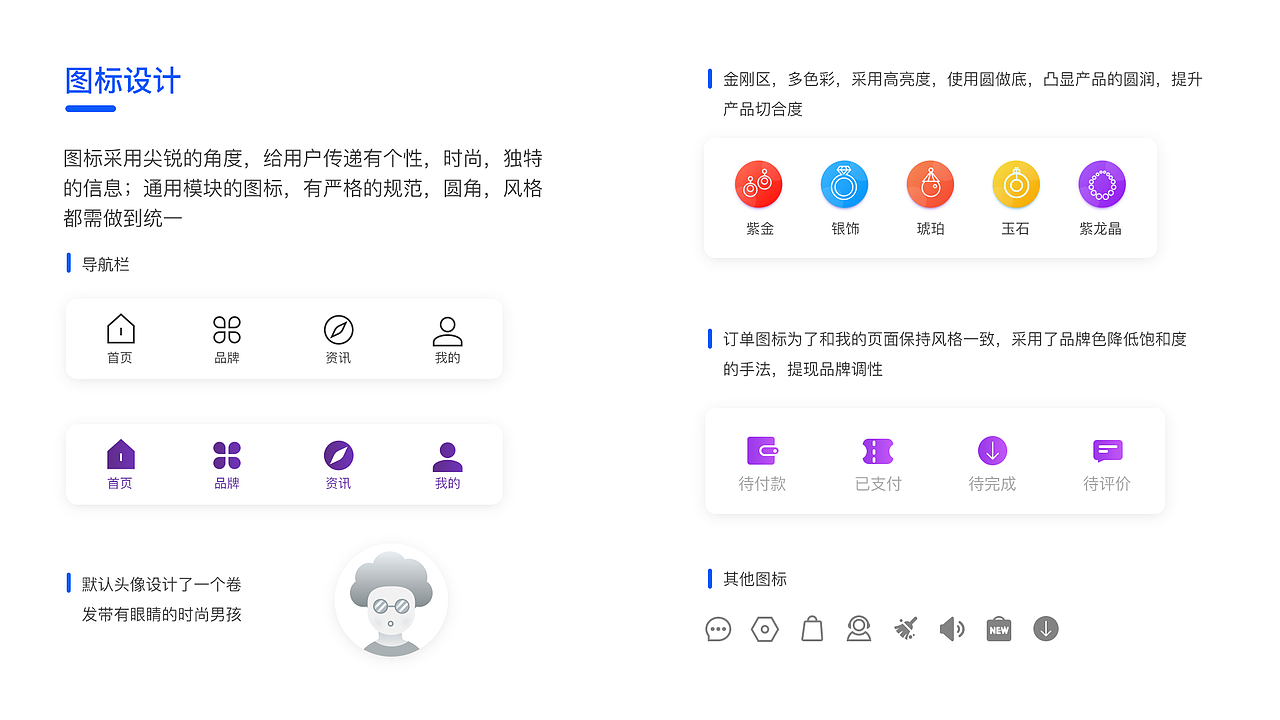Image resolution: width=1280 pixels, height=720 pixels.
Task: Open the 待付款 wallet icon
Action: click(763, 450)
